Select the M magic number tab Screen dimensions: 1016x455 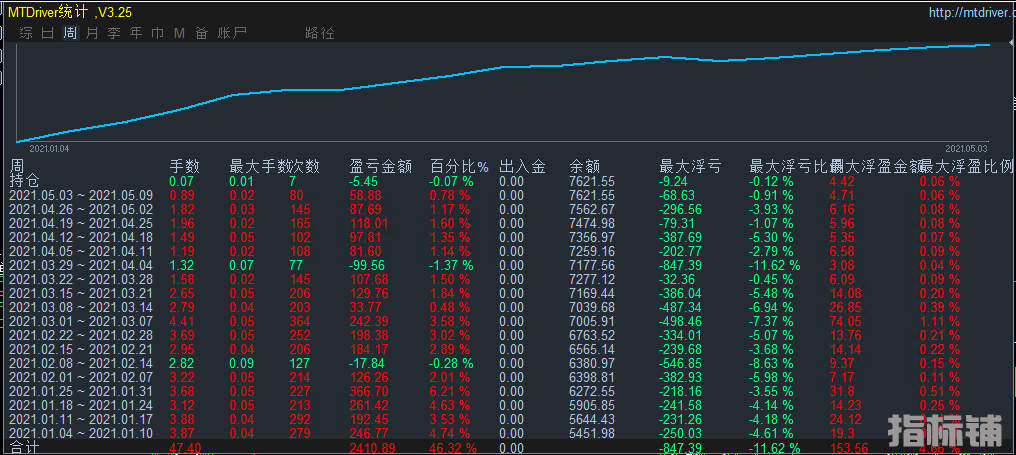tap(179, 33)
